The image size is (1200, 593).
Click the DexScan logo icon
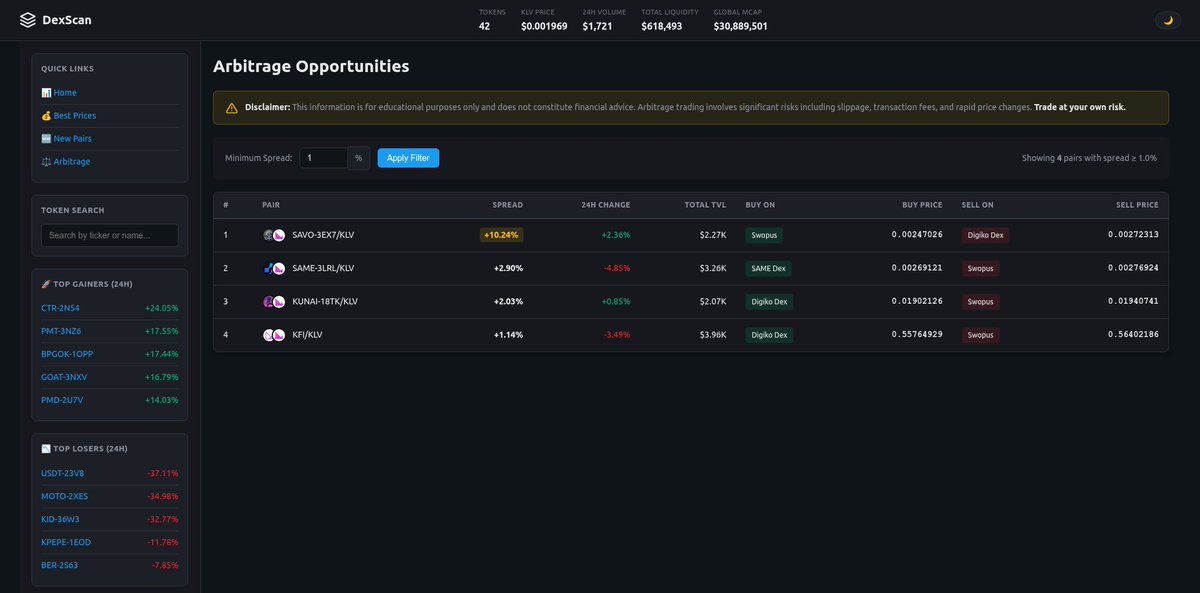click(x=27, y=20)
